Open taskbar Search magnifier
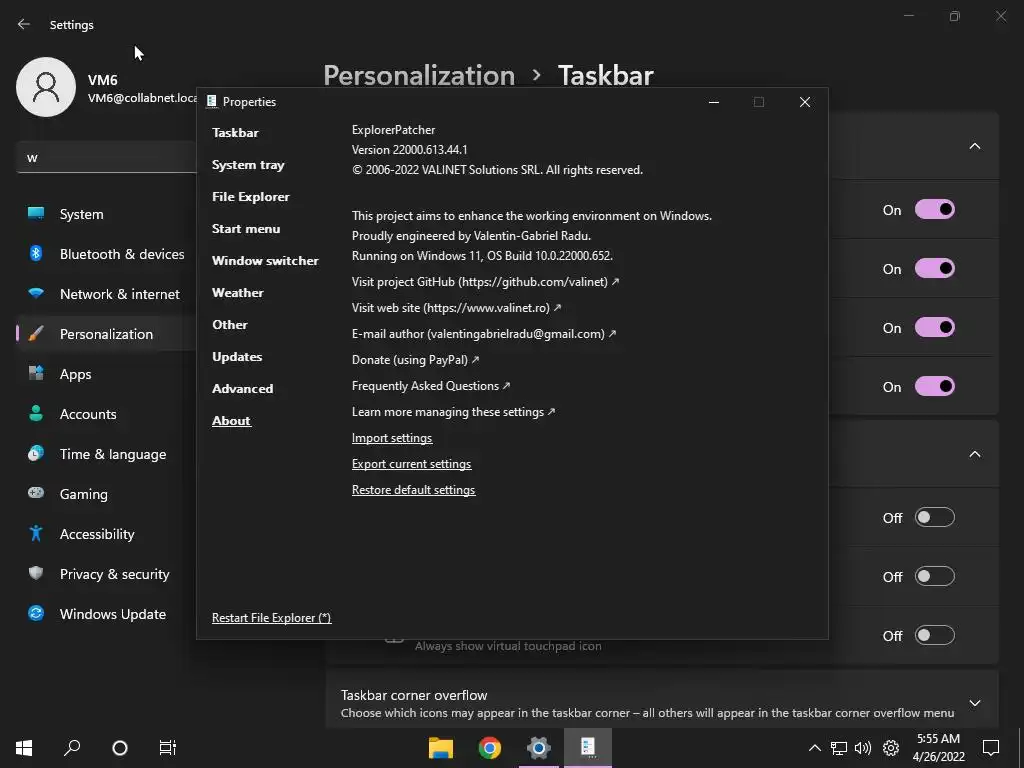 pos(72,748)
